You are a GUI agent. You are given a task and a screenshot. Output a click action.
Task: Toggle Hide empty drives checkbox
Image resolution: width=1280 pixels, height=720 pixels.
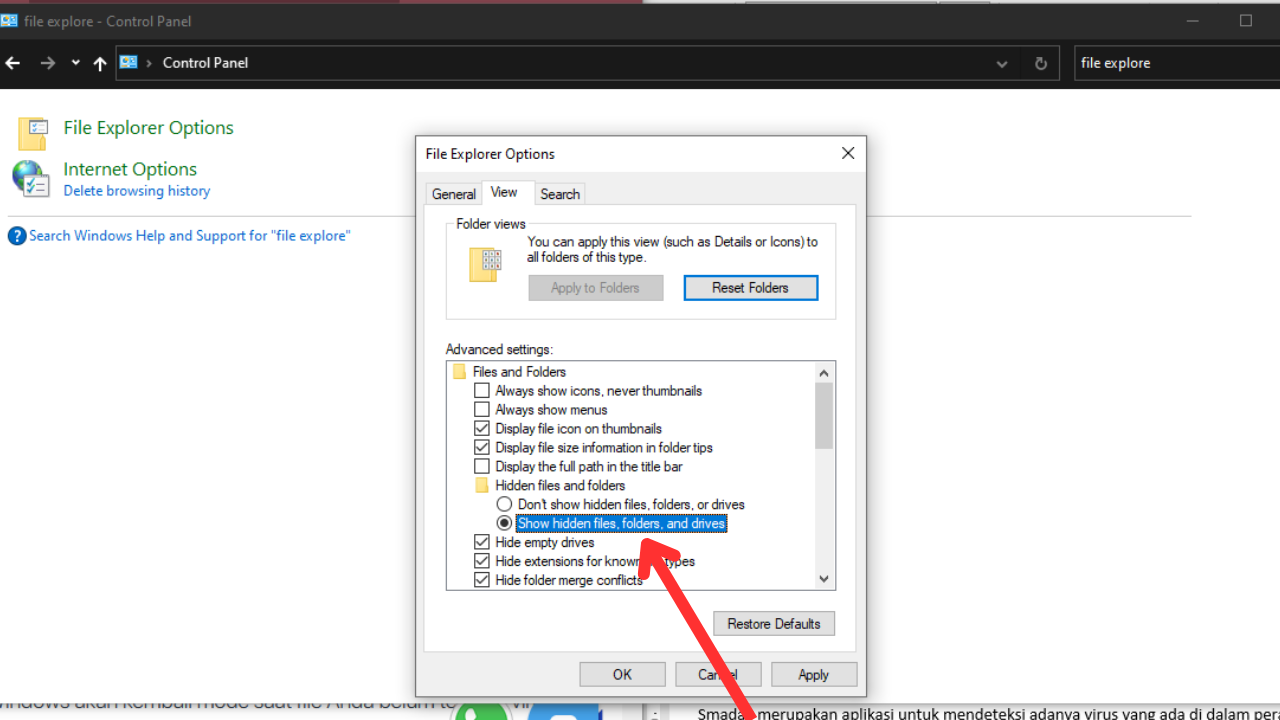[482, 543]
